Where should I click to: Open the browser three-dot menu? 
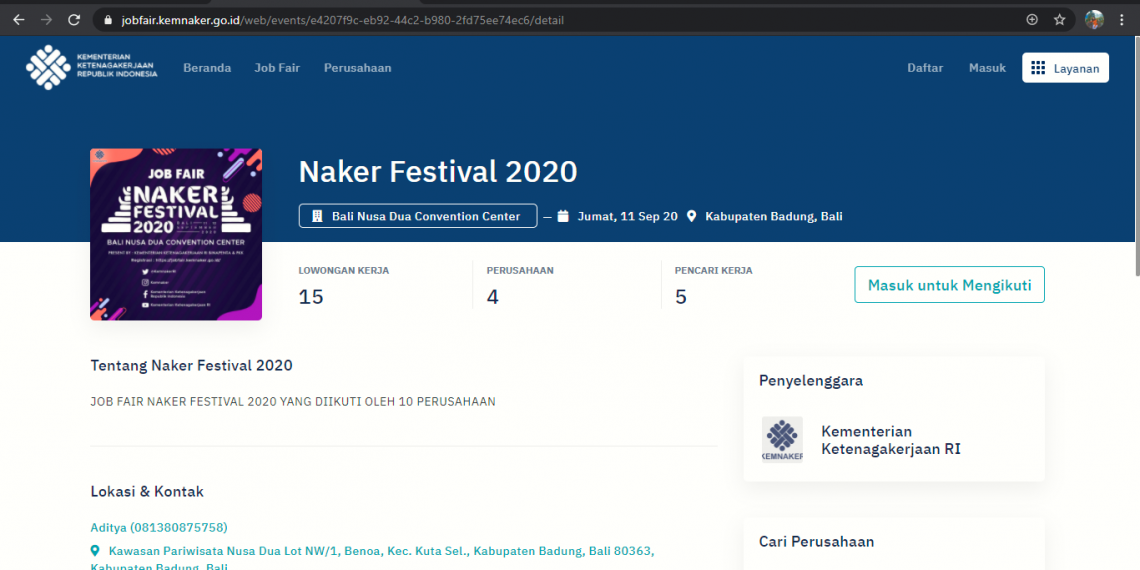[x=1122, y=20]
